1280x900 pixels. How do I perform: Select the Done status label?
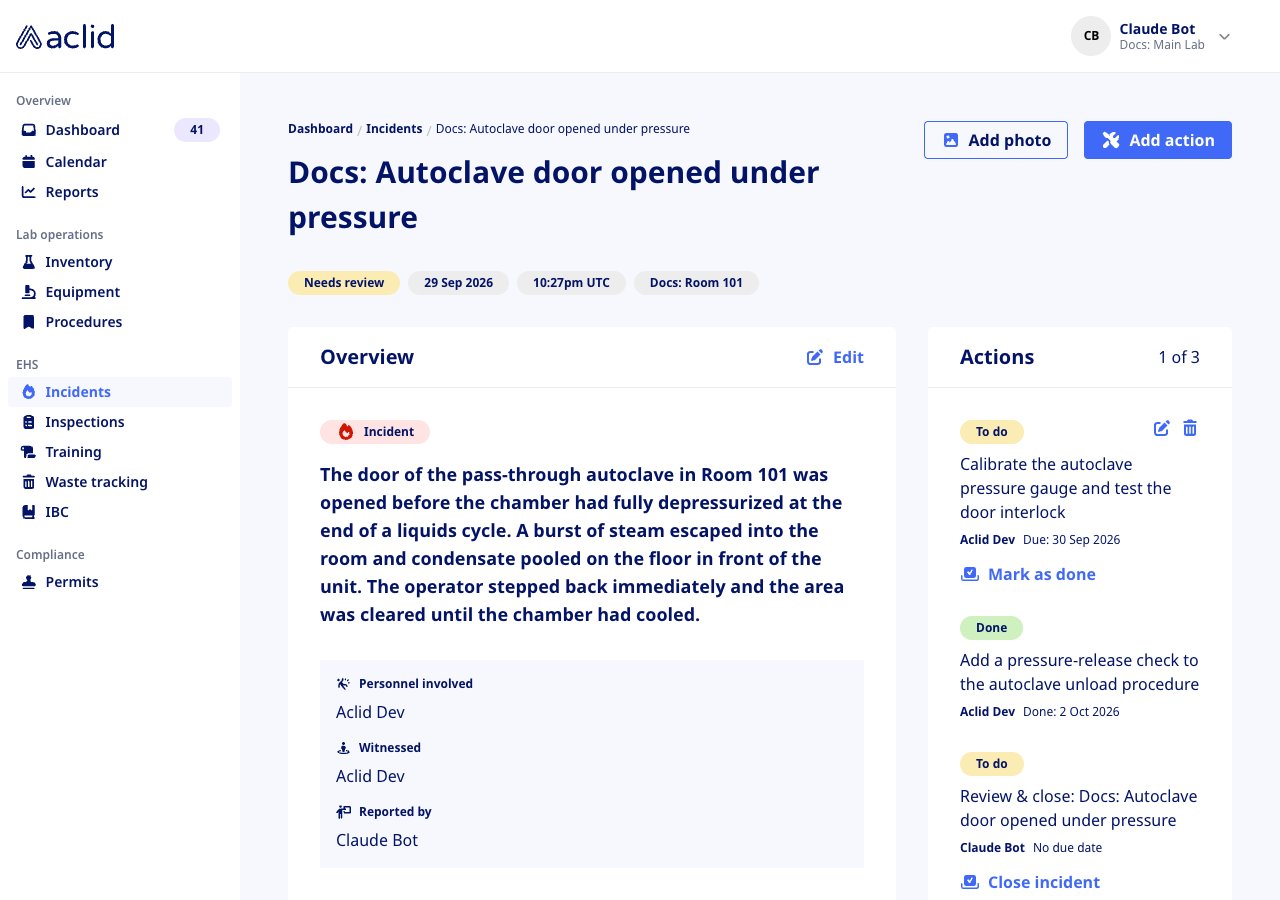click(991, 628)
